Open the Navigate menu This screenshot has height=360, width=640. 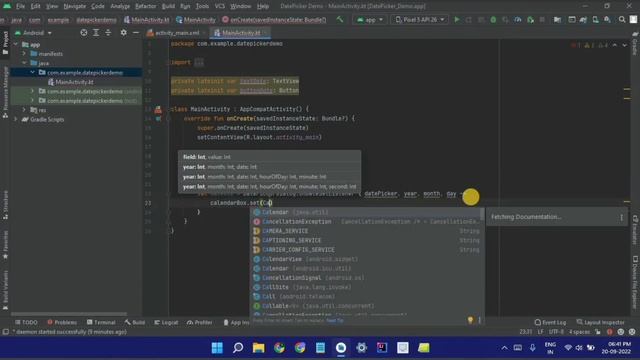[75, 6]
